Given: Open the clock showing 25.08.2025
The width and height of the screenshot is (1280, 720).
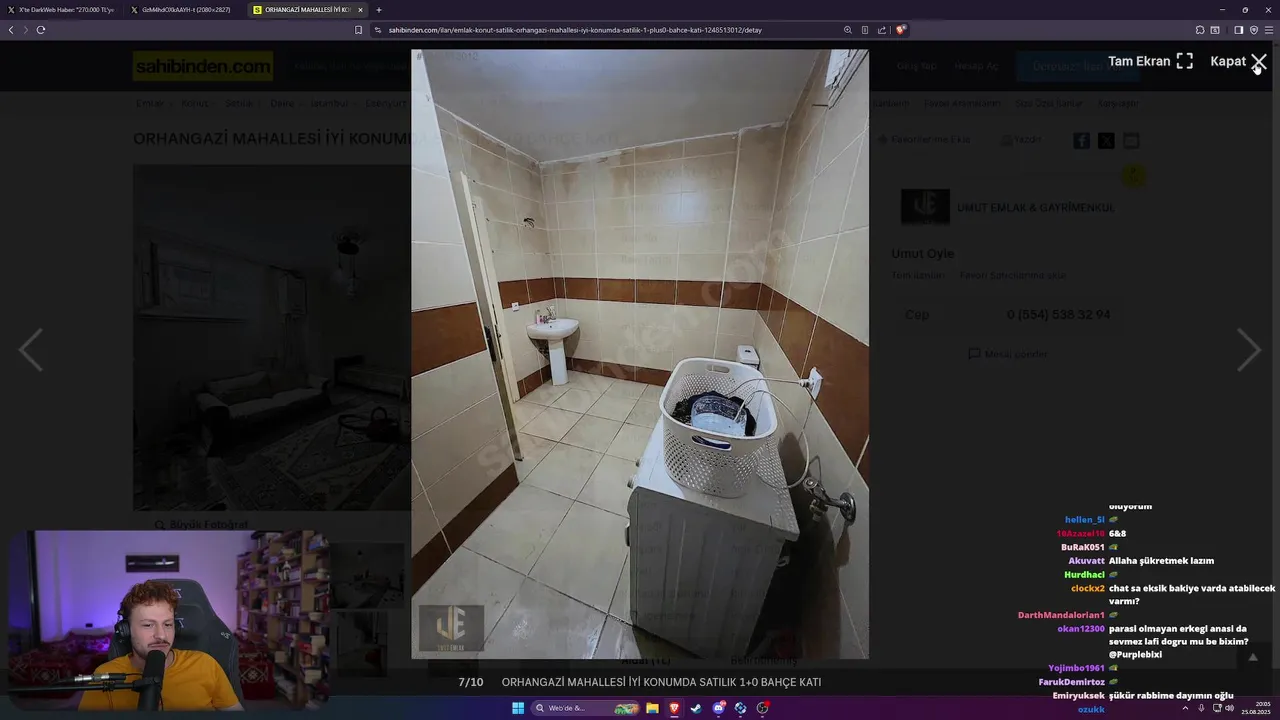Looking at the screenshot, I should coord(1256,708).
